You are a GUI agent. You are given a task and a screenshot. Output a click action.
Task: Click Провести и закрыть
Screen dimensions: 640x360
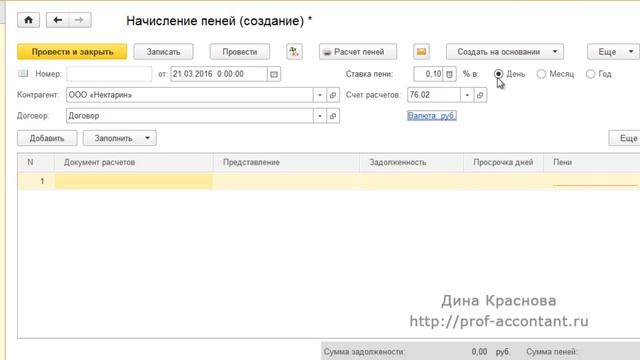pos(72,52)
